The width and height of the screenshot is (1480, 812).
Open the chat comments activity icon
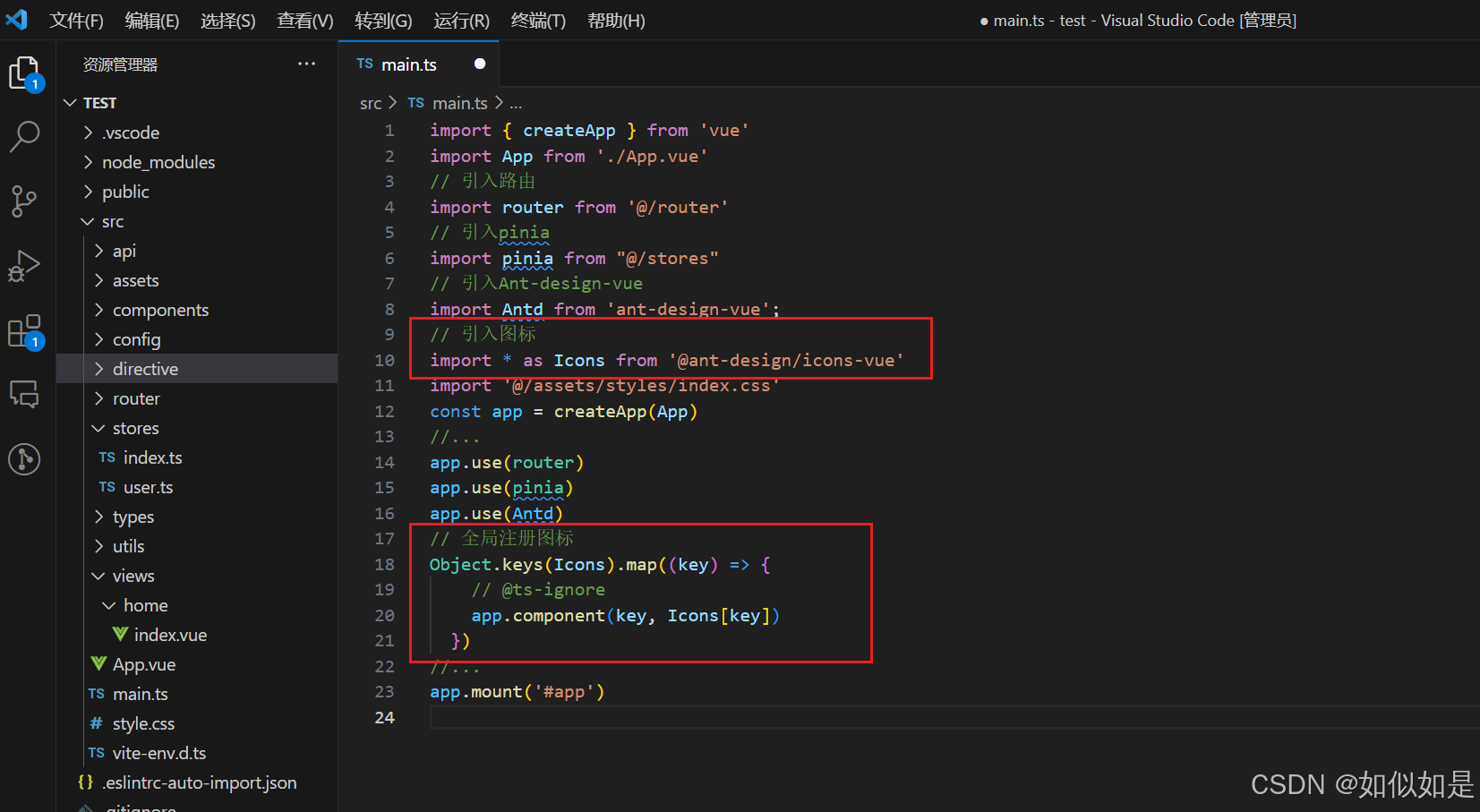(24, 394)
